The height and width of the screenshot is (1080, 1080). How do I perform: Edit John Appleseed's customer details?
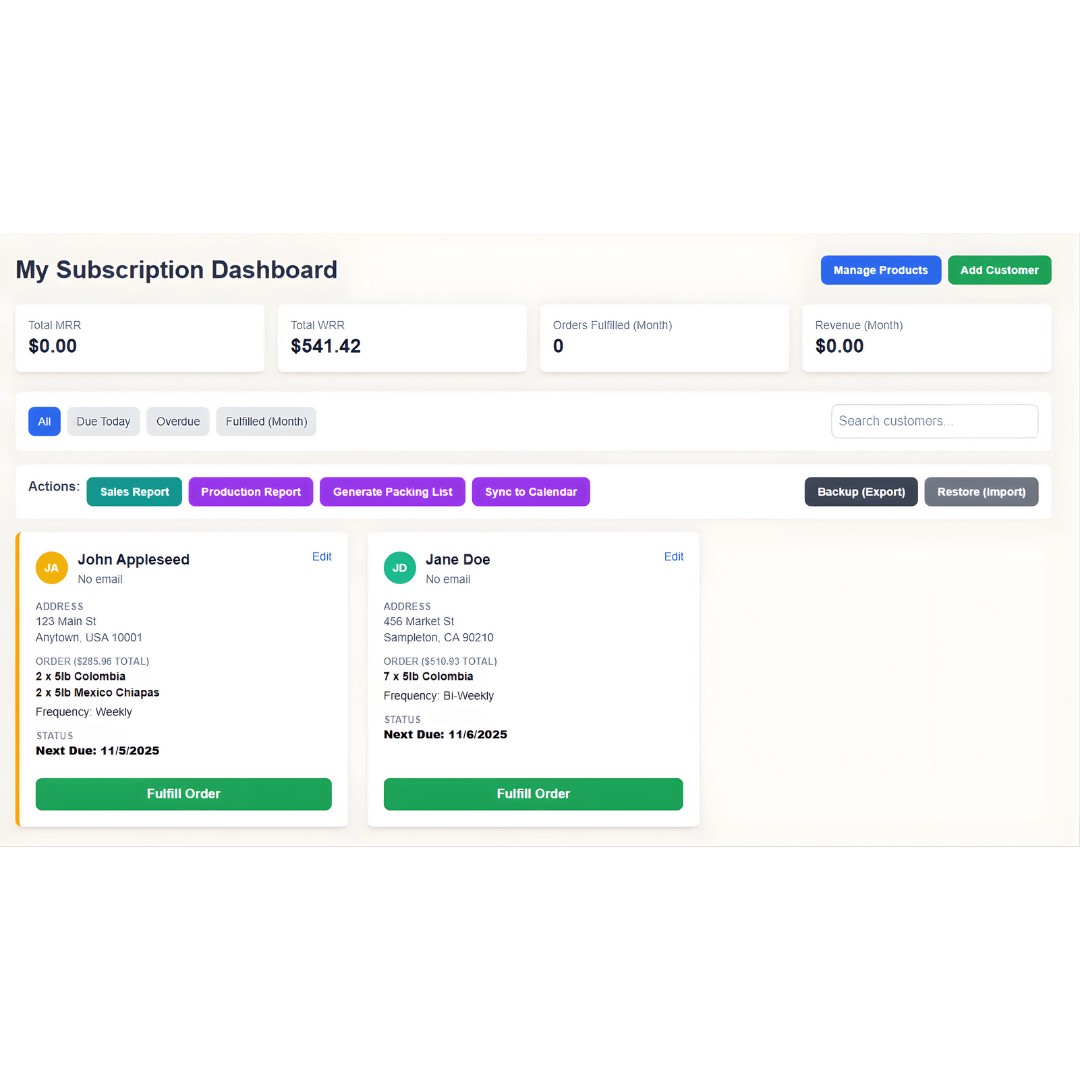pos(321,556)
